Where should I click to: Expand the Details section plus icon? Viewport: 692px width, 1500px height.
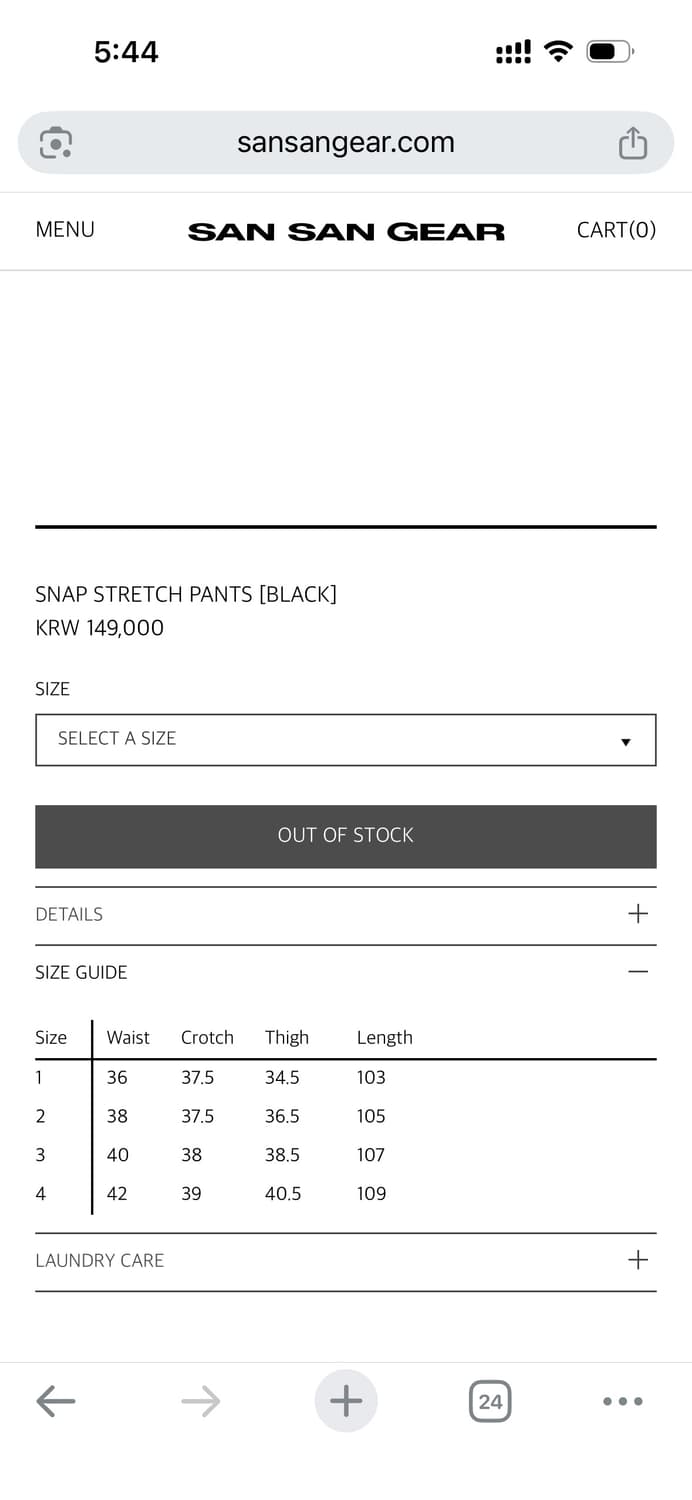click(x=638, y=914)
